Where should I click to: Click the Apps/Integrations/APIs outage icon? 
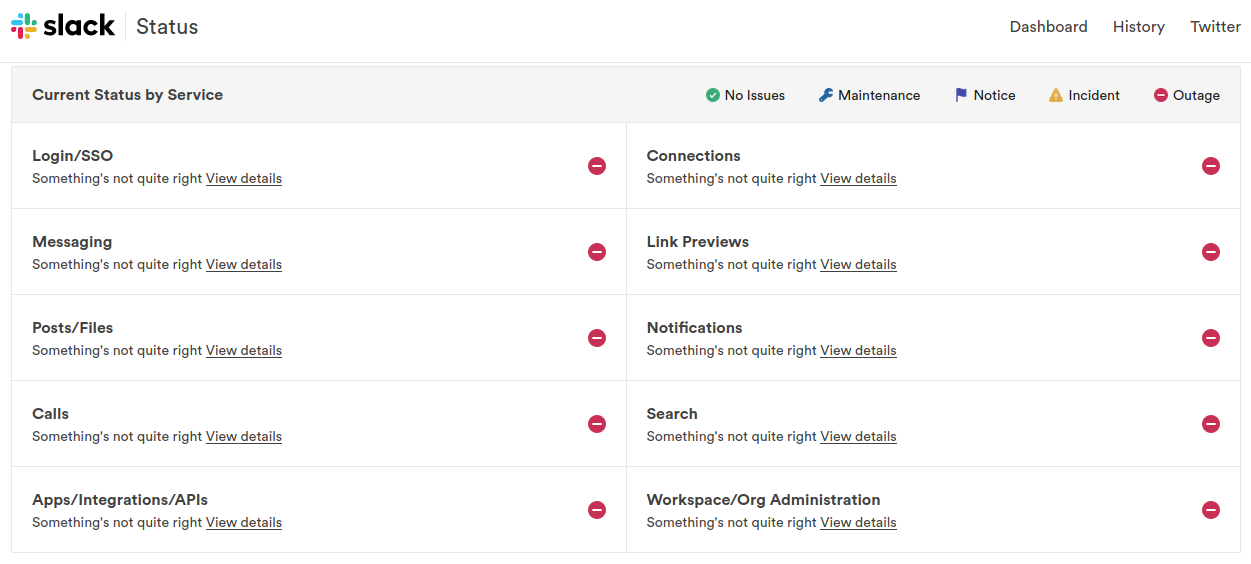click(x=597, y=510)
